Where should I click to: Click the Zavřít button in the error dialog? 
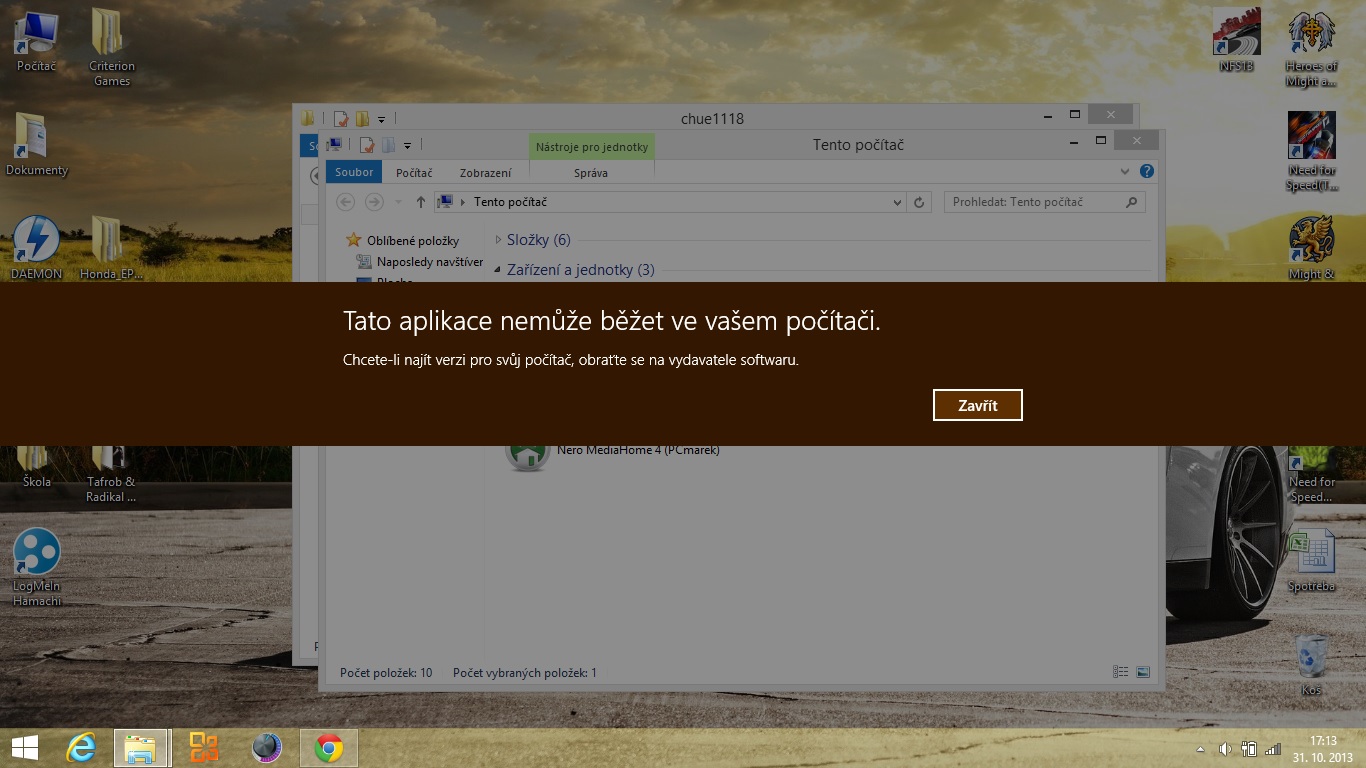coord(977,405)
